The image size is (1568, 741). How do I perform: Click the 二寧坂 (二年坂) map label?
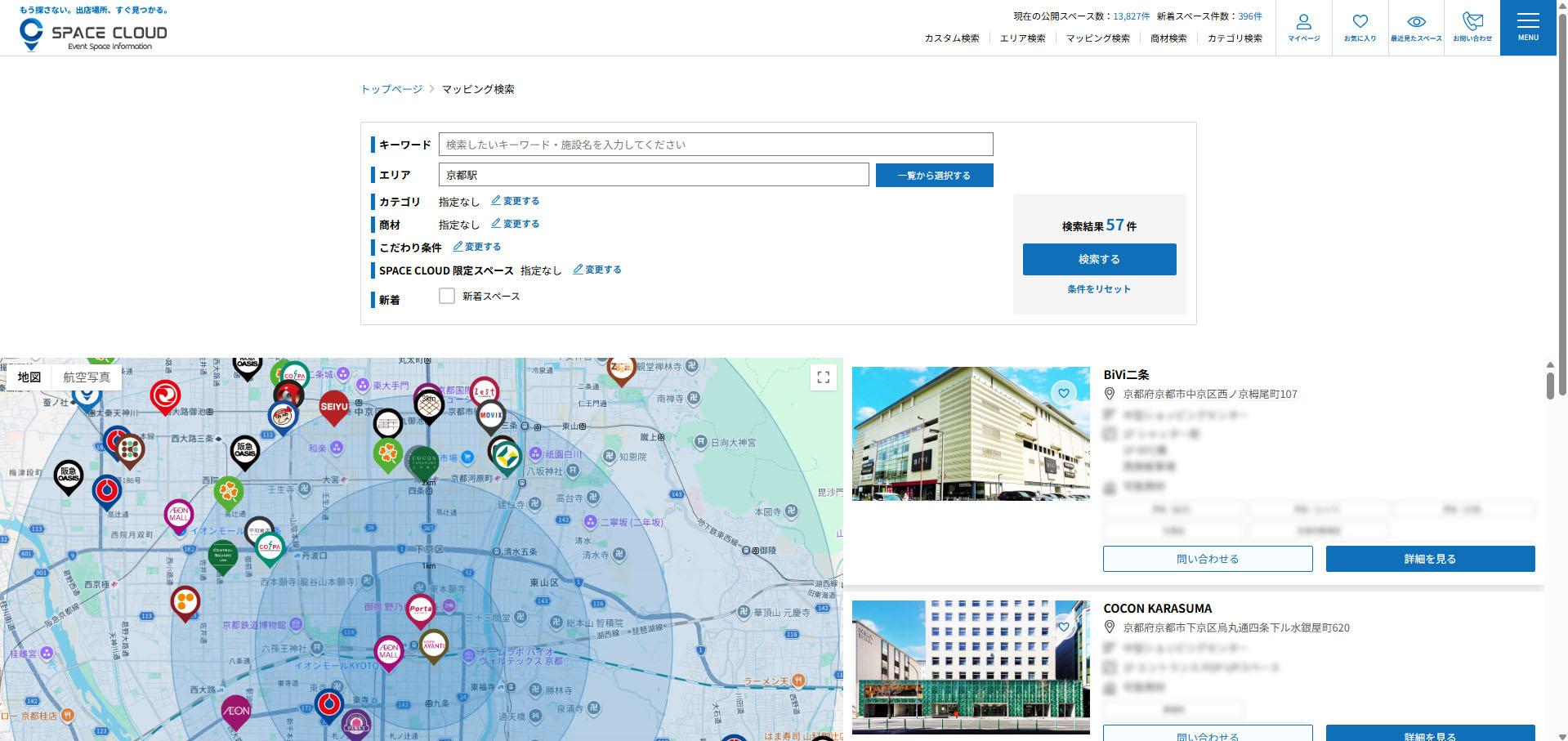click(x=632, y=522)
